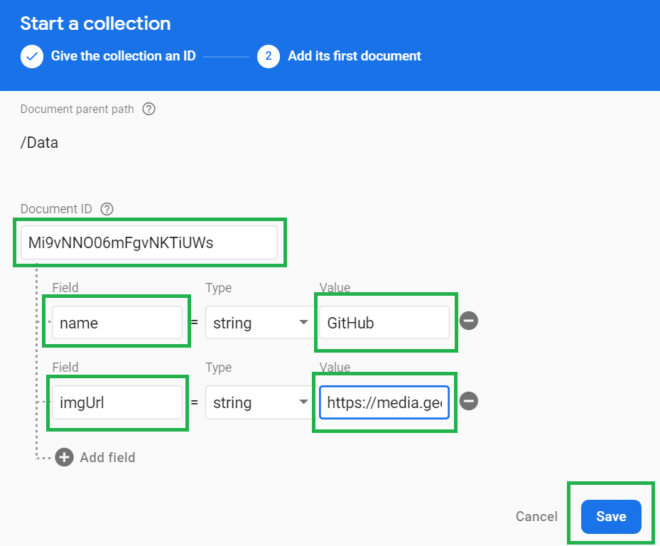Image resolution: width=660 pixels, height=546 pixels.
Task: Edit the 'GitHub' value input
Action: (384, 323)
